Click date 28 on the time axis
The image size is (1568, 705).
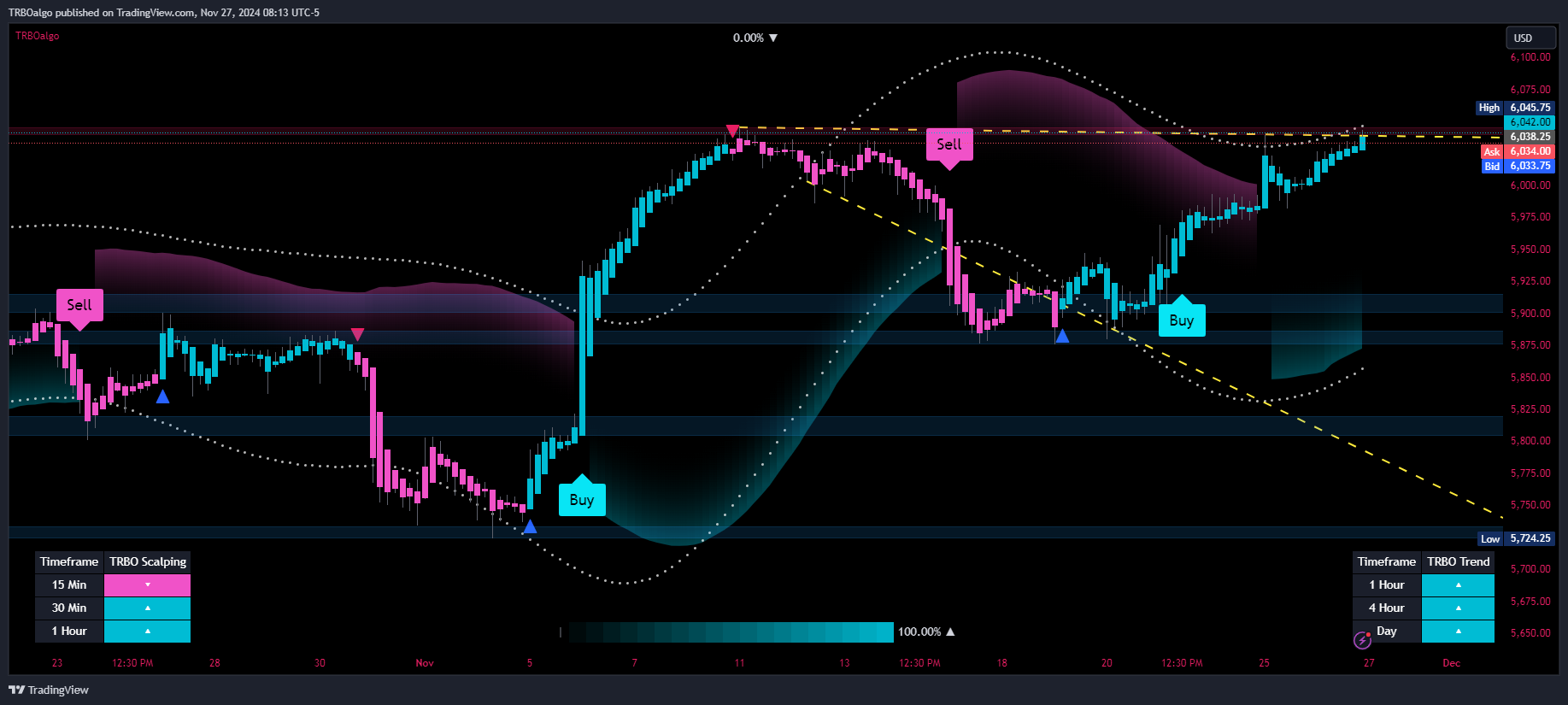[x=214, y=663]
